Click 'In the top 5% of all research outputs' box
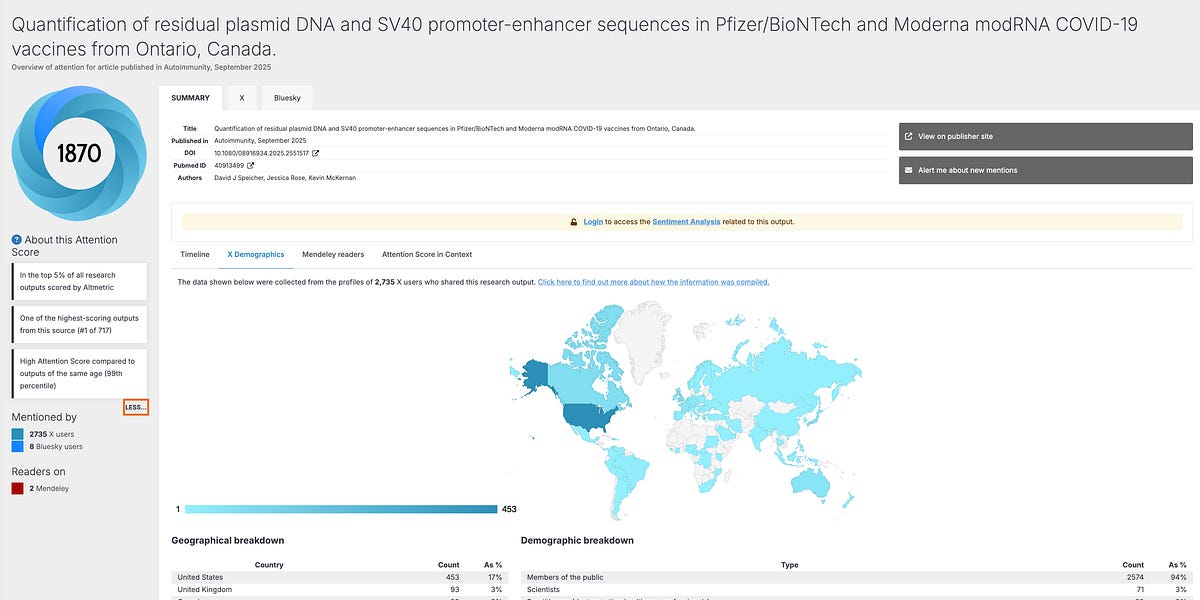 coord(79,281)
